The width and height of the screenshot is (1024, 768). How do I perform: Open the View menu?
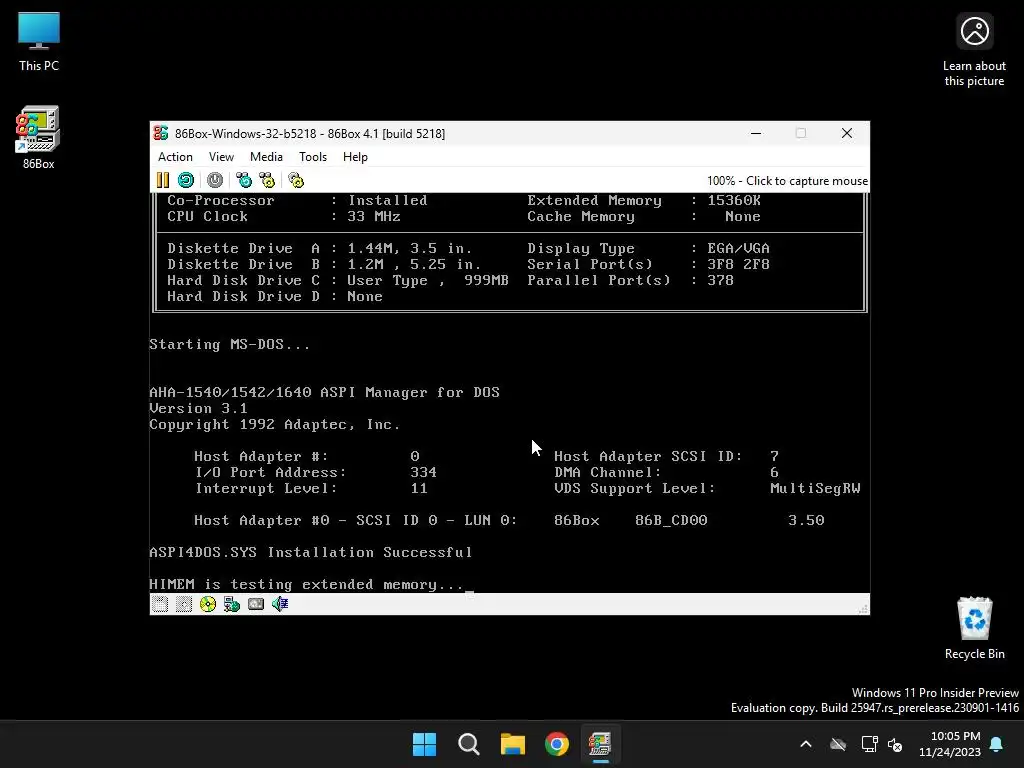point(221,157)
